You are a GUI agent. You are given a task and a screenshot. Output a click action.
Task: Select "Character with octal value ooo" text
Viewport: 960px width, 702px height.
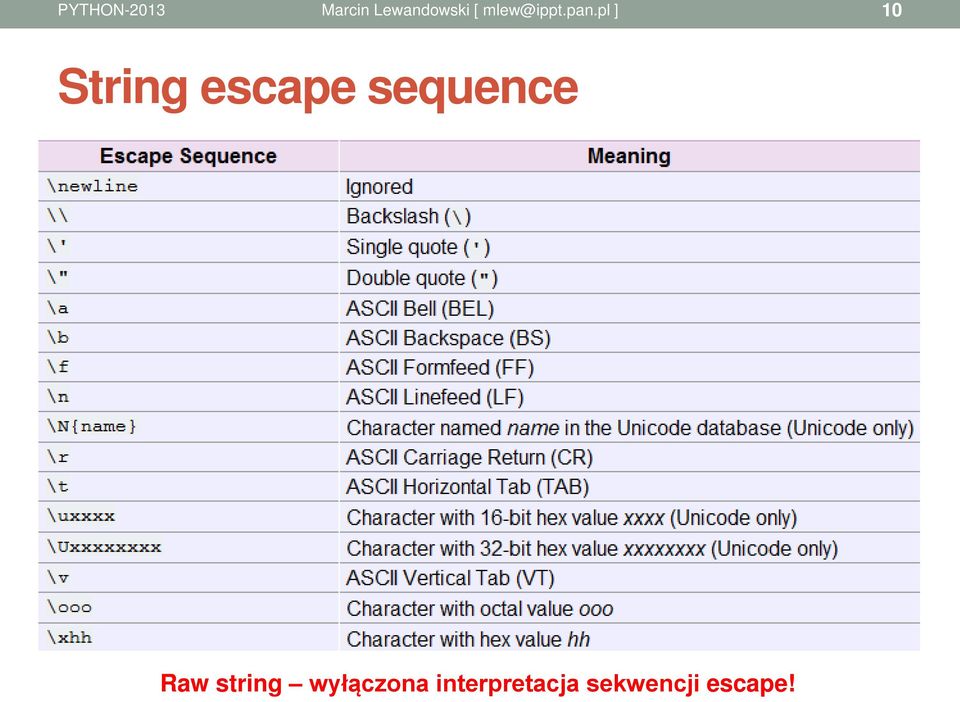coord(479,609)
